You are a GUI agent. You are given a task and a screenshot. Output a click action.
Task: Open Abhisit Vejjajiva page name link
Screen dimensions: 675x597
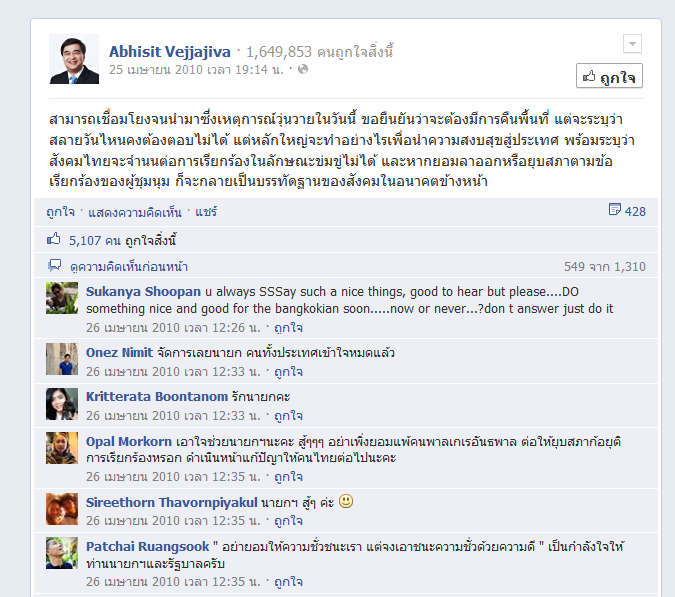170,52
